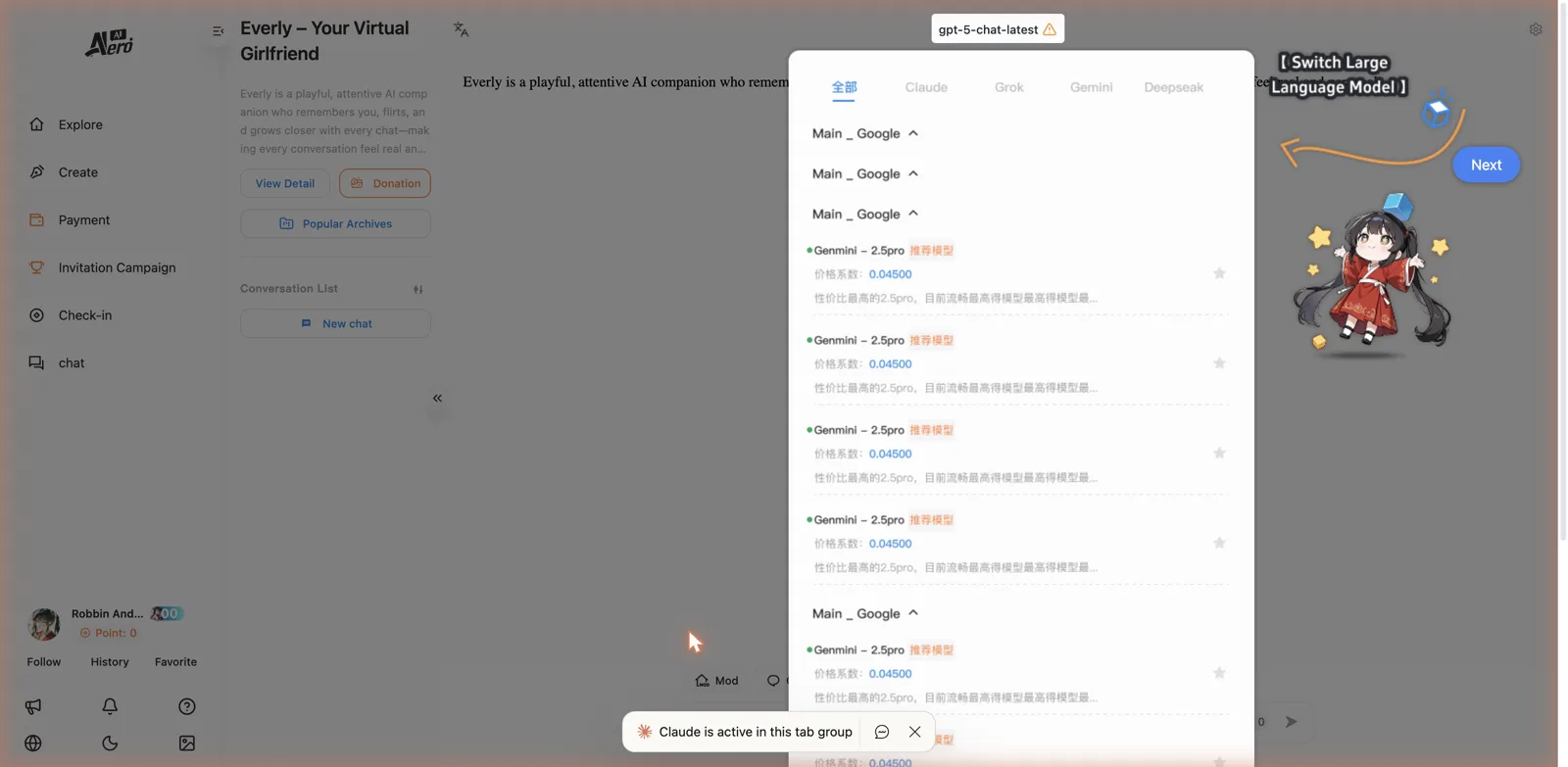Switch to the Deepseek tab

(x=1173, y=87)
